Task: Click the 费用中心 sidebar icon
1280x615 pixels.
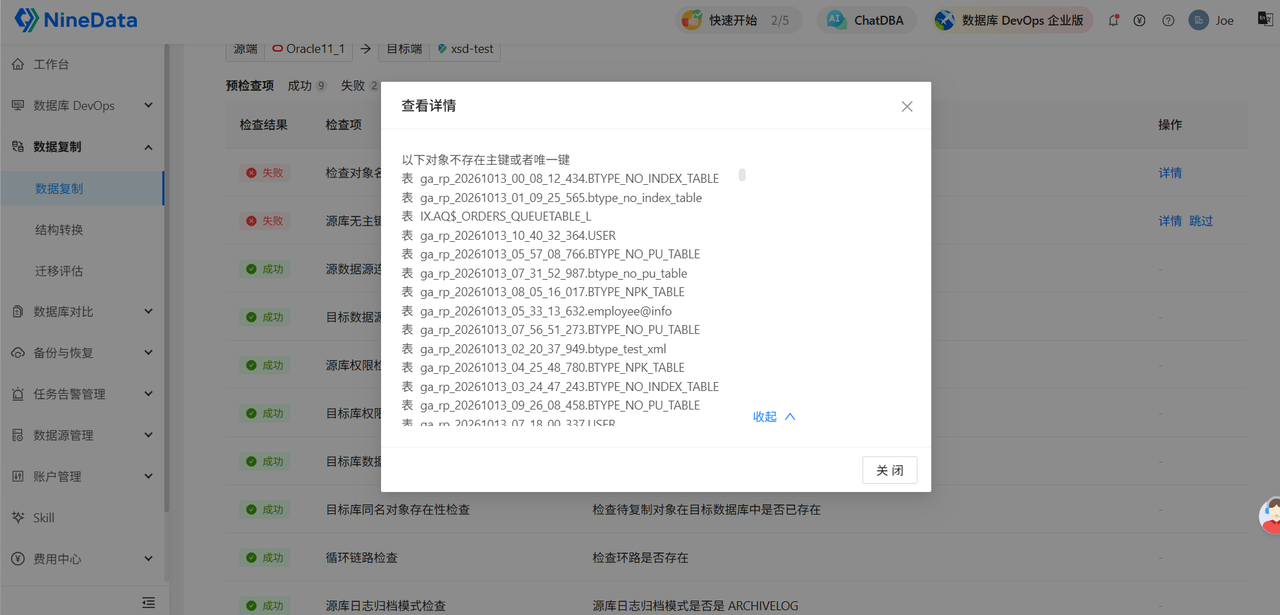Action: point(18,559)
